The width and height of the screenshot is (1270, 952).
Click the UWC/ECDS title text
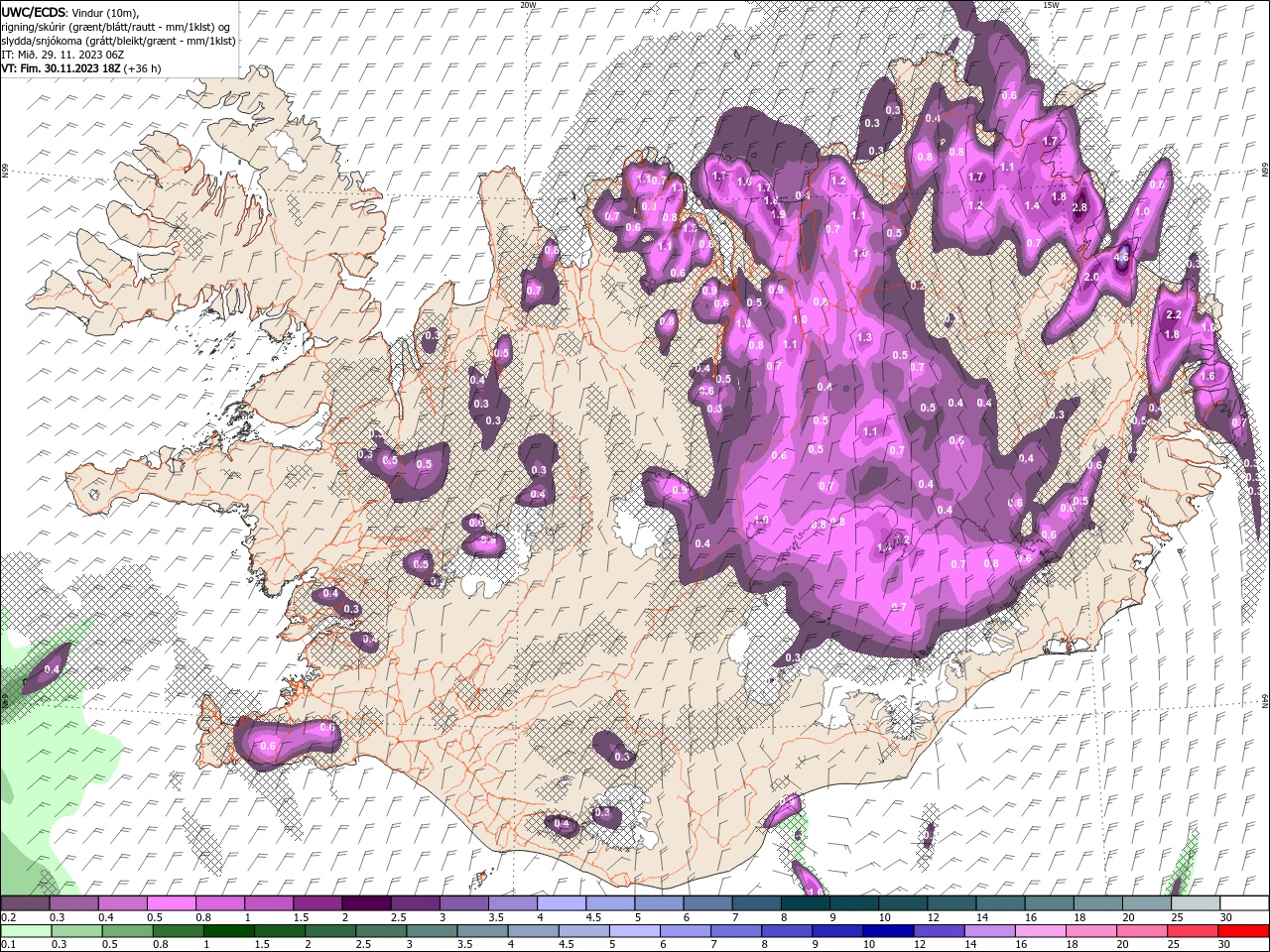click(33, 12)
